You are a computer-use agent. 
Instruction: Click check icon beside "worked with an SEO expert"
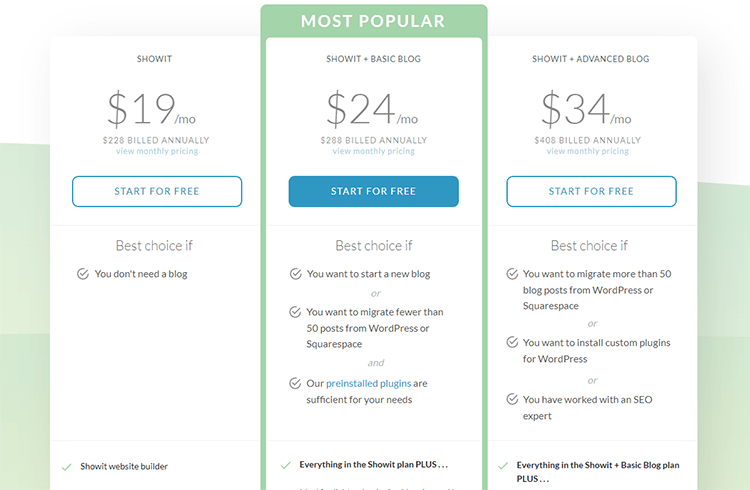pos(512,400)
